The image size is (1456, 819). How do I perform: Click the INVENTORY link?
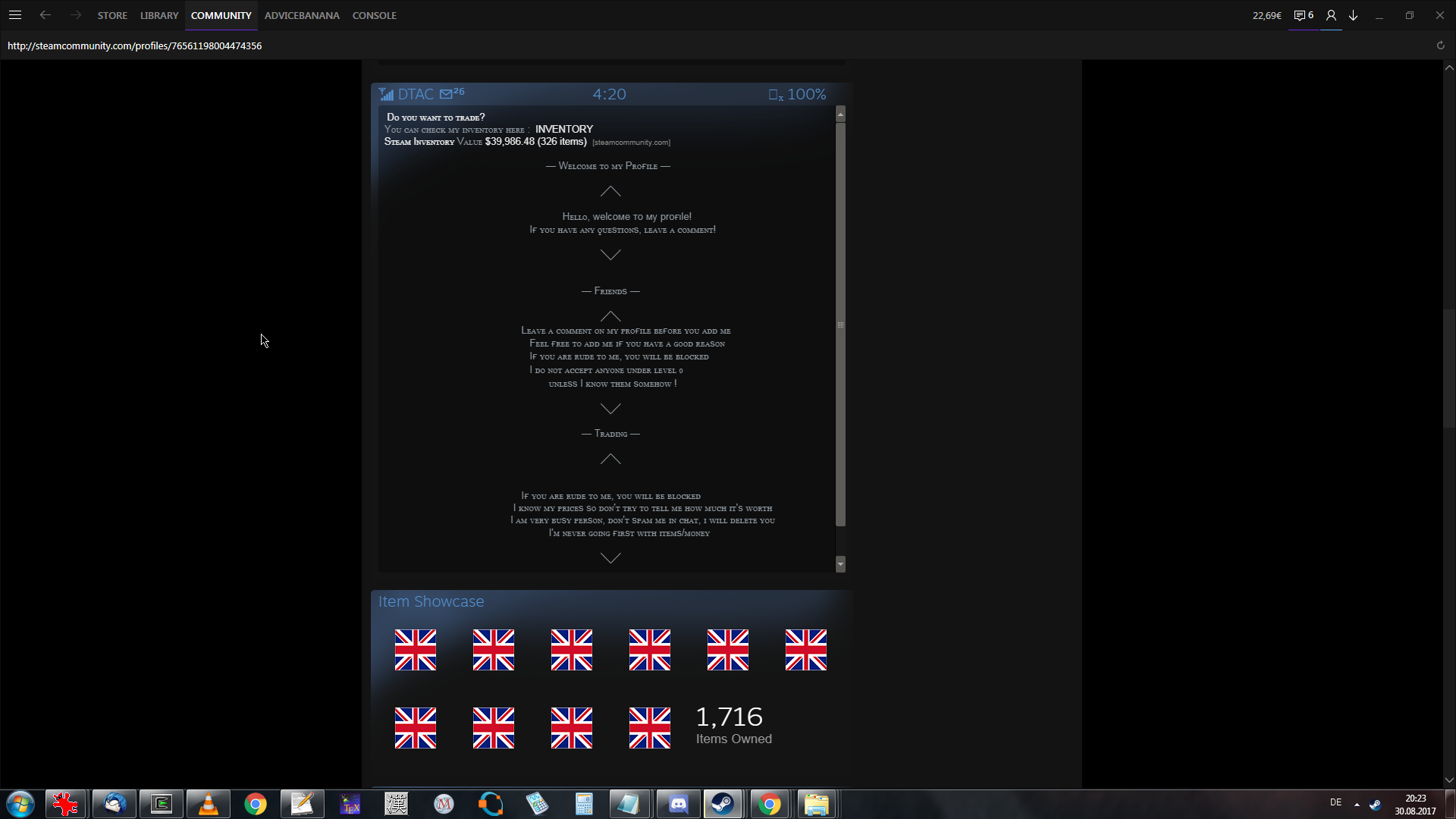pos(564,129)
